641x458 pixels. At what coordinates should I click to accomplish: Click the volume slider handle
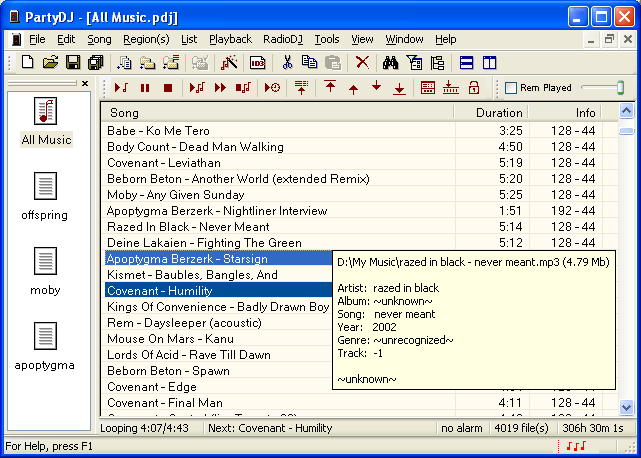[x=621, y=88]
